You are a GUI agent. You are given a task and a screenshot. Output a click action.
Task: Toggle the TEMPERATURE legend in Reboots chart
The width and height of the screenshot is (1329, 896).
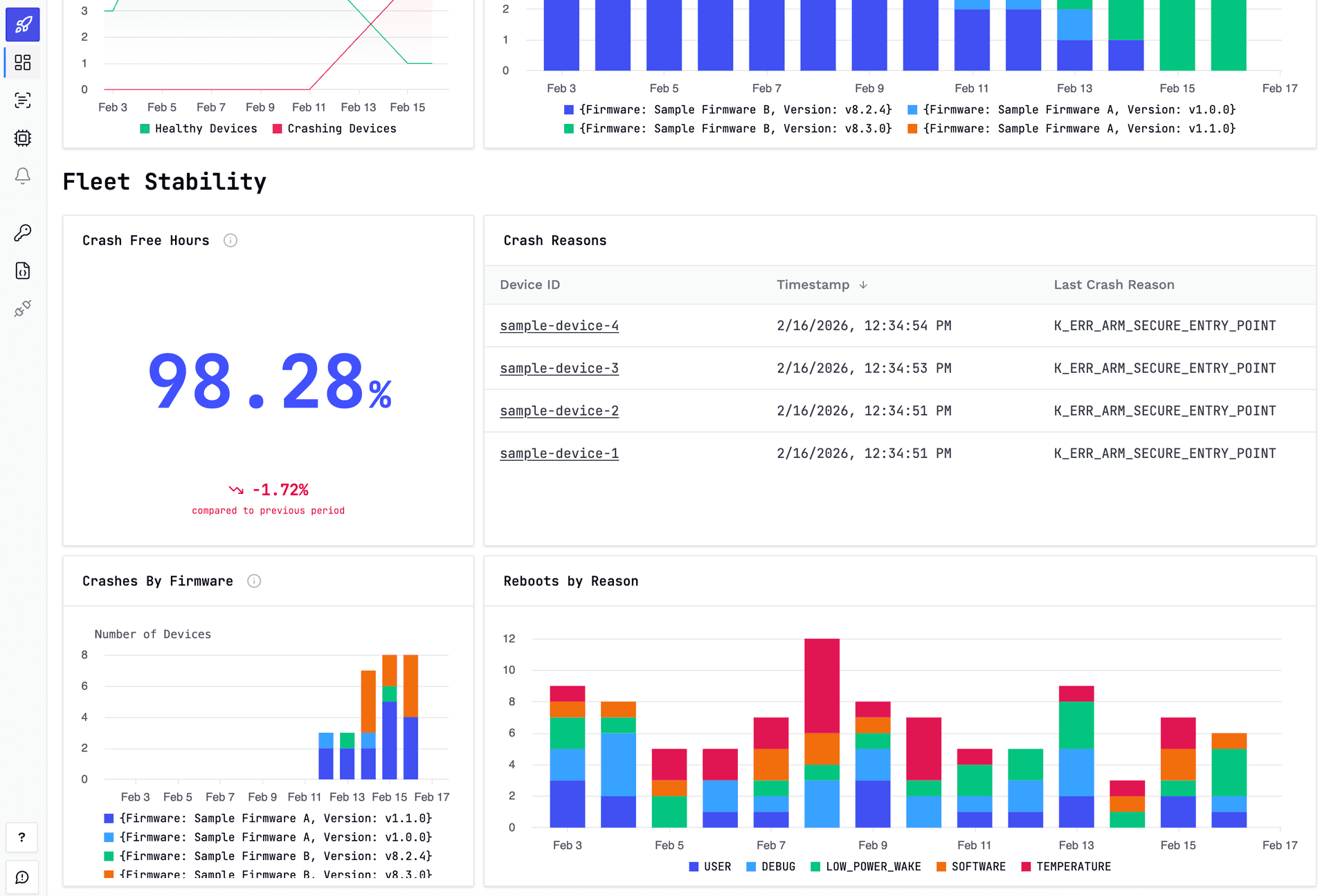point(1066,867)
